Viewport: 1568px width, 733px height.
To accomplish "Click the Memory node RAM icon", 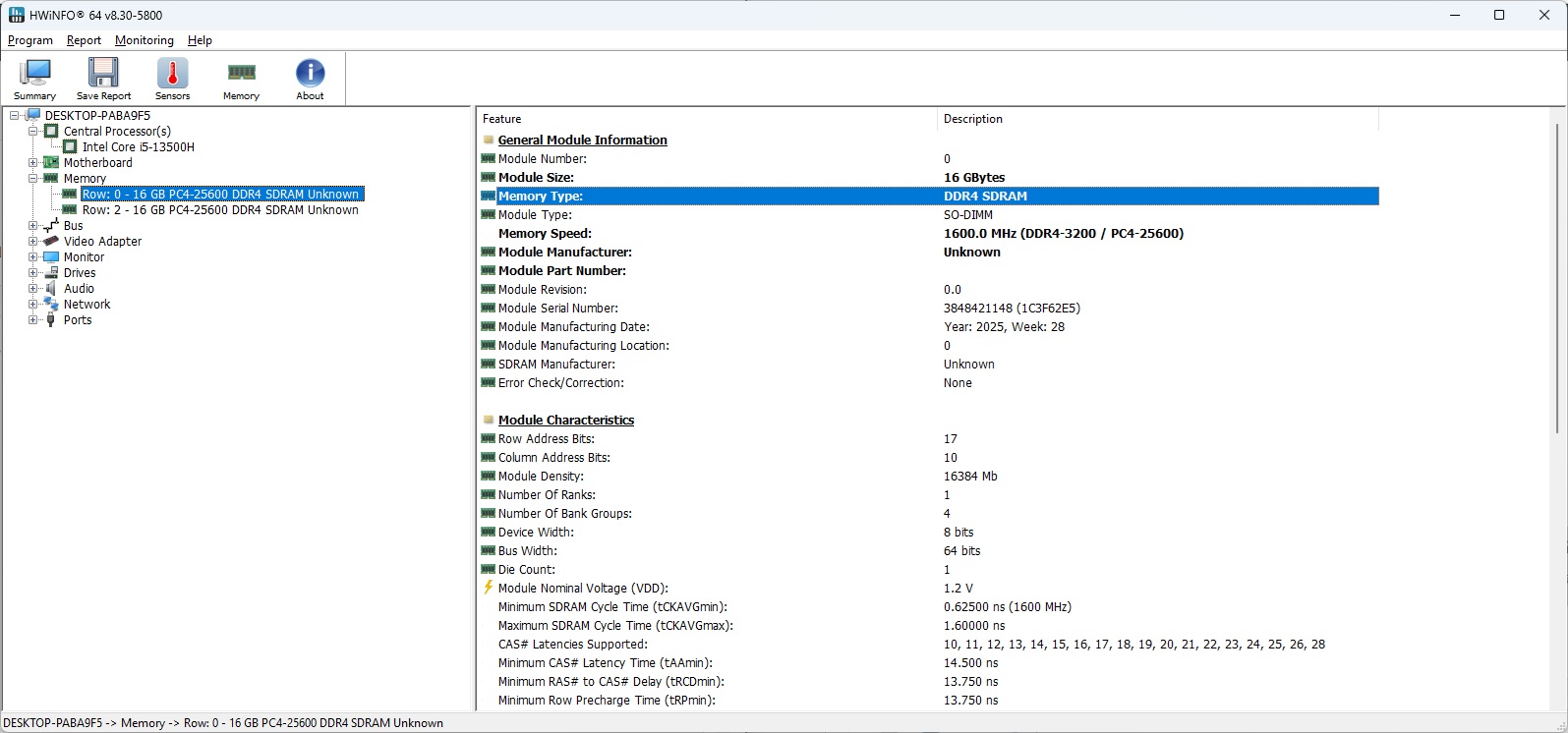I will (x=52, y=179).
